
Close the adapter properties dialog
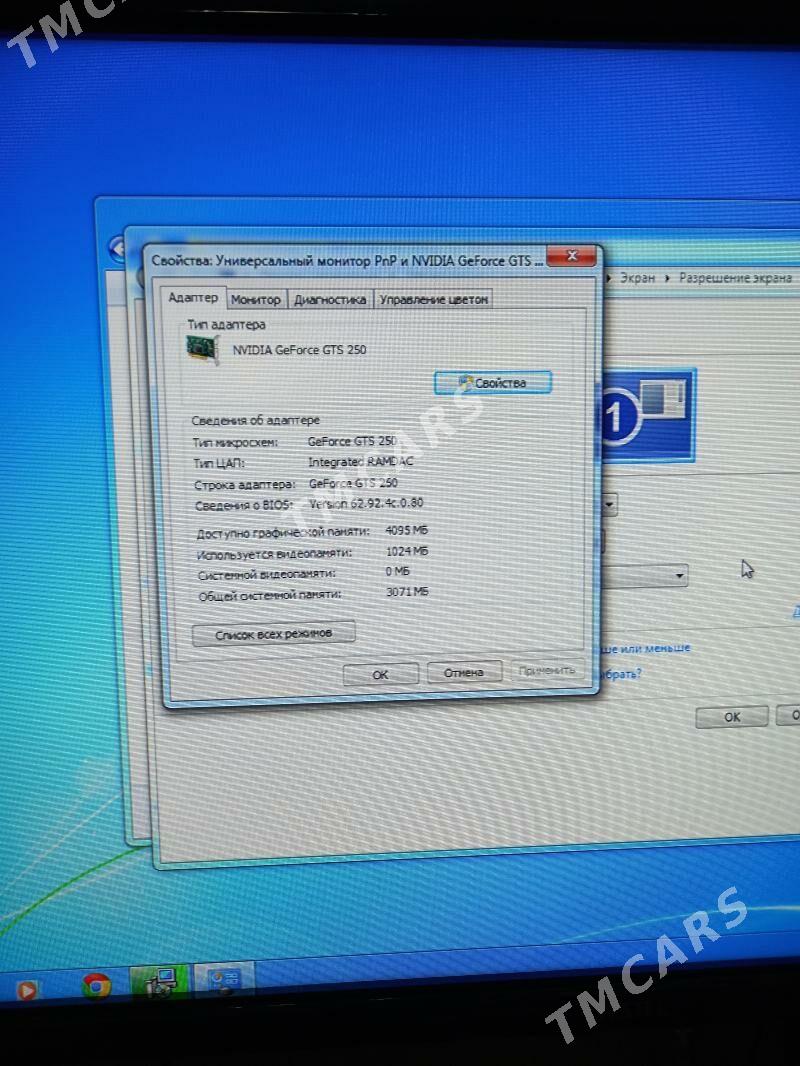(572, 256)
